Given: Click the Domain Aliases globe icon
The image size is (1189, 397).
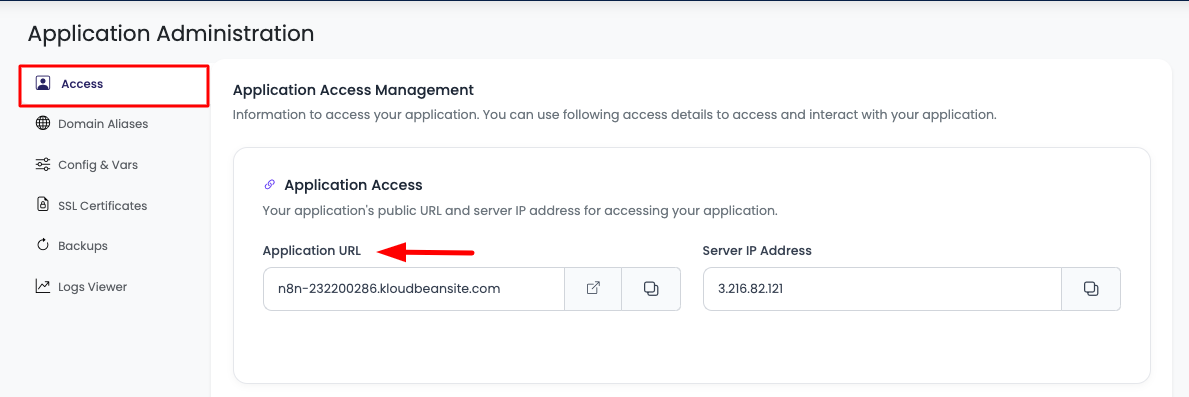Looking at the screenshot, I should (43, 123).
